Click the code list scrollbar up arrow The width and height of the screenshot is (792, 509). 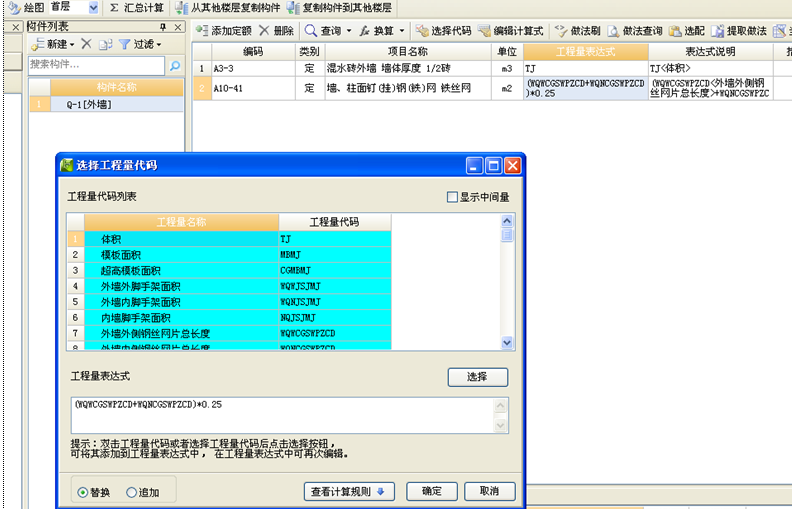(507, 221)
